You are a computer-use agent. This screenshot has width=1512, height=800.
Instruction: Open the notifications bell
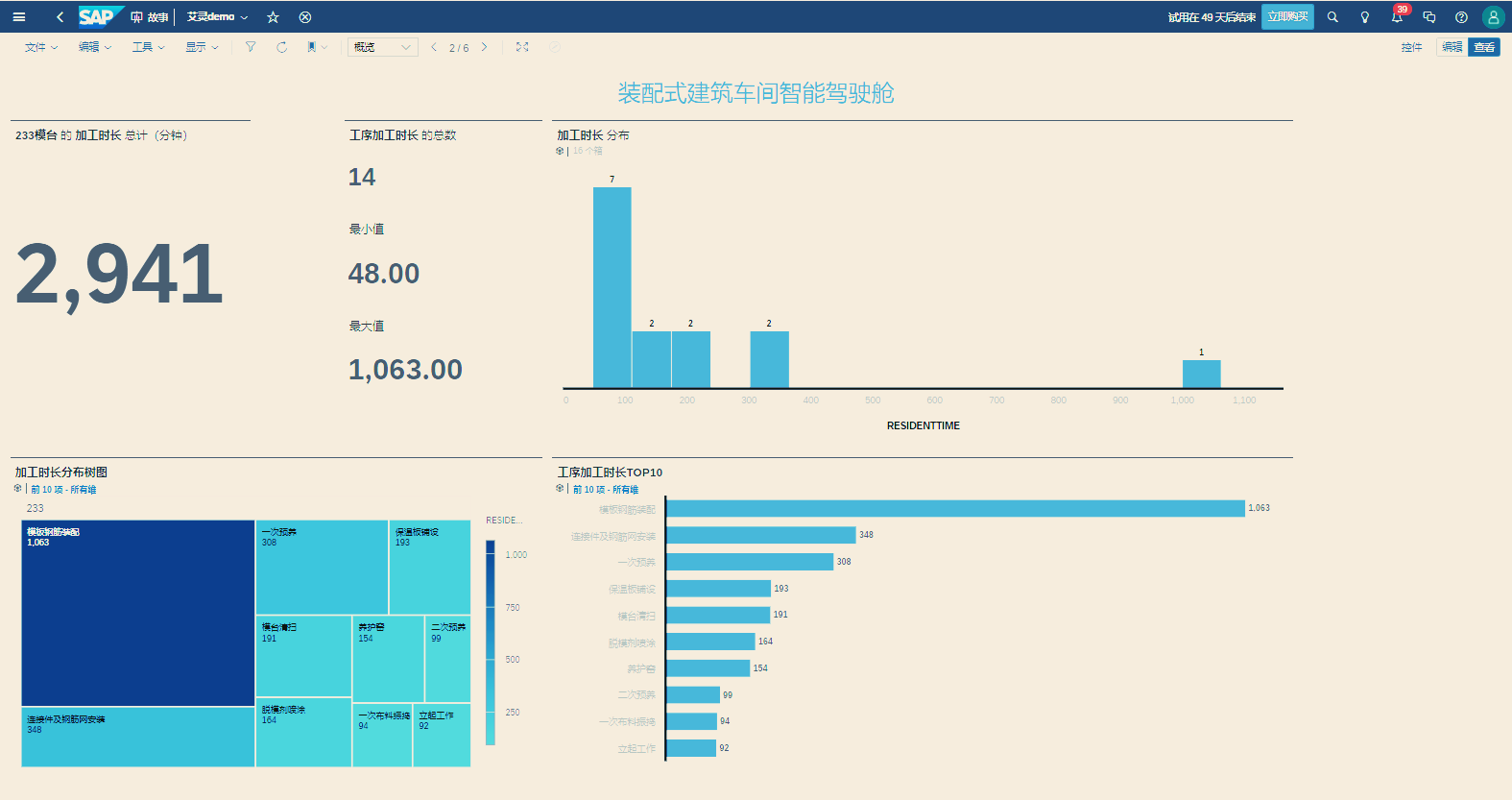(1397, 17)
